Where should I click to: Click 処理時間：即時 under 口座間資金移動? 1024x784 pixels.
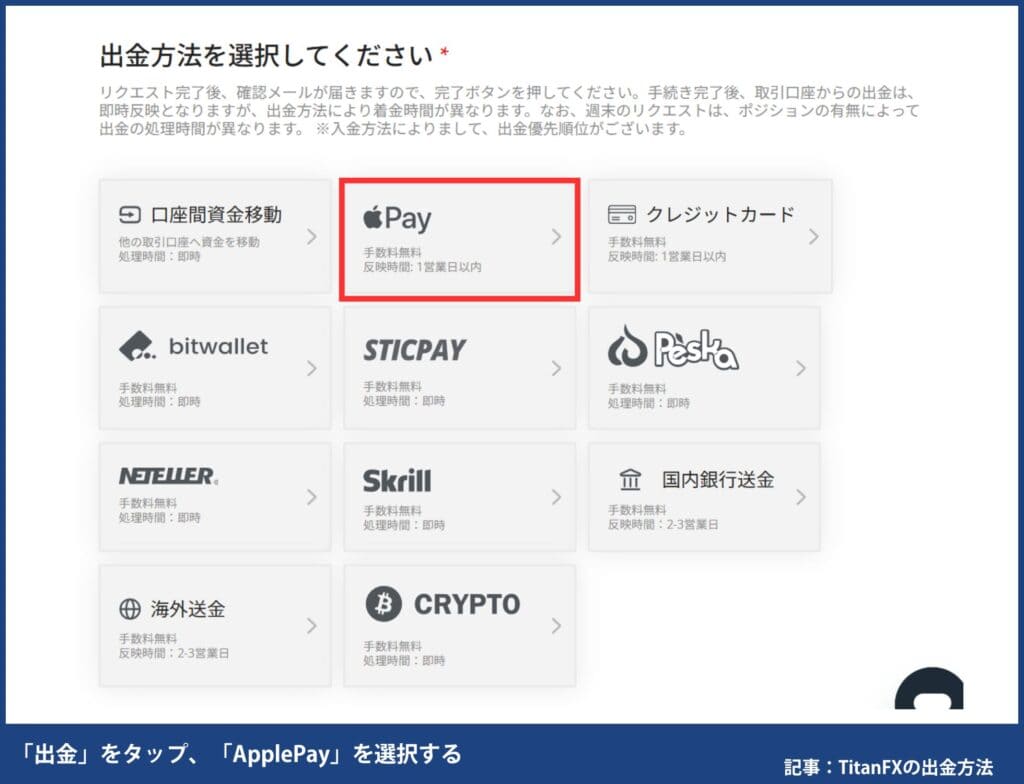click(x=159, y=256)
